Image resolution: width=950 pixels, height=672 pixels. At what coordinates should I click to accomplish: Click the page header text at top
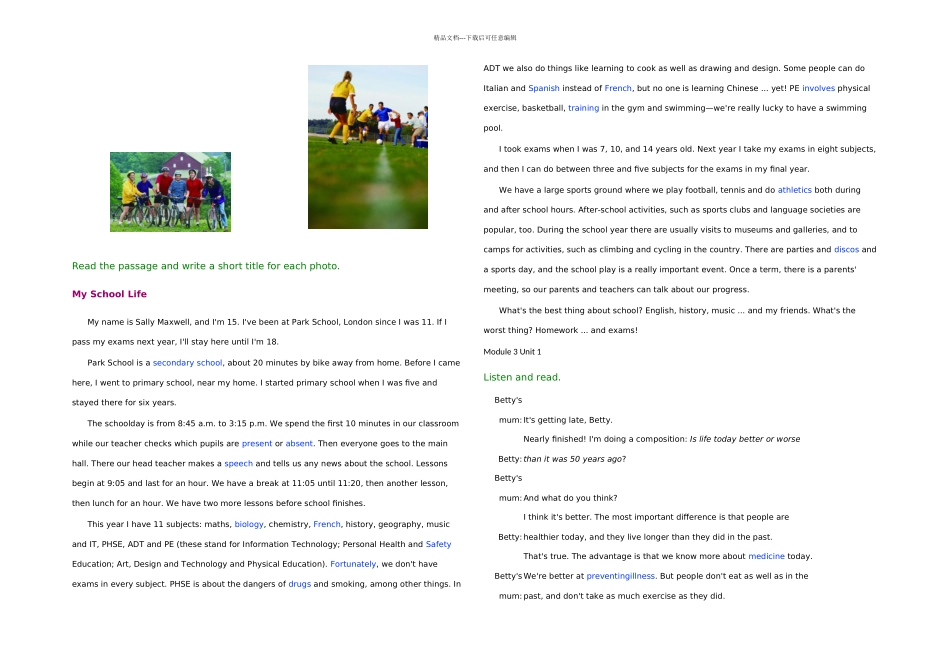click(x=475, y=38)
